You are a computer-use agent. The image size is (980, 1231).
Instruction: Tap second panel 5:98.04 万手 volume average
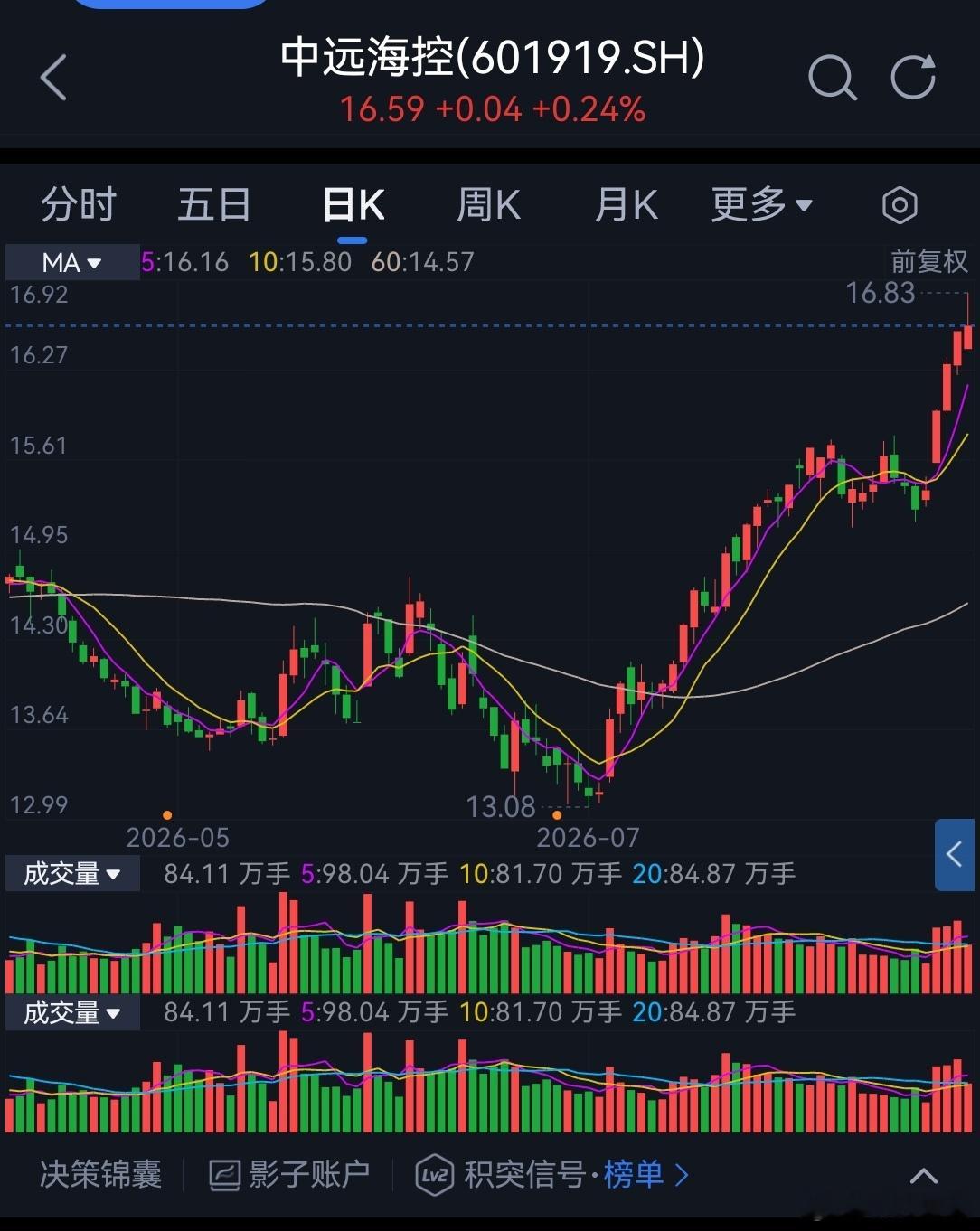pos(374,1012)
